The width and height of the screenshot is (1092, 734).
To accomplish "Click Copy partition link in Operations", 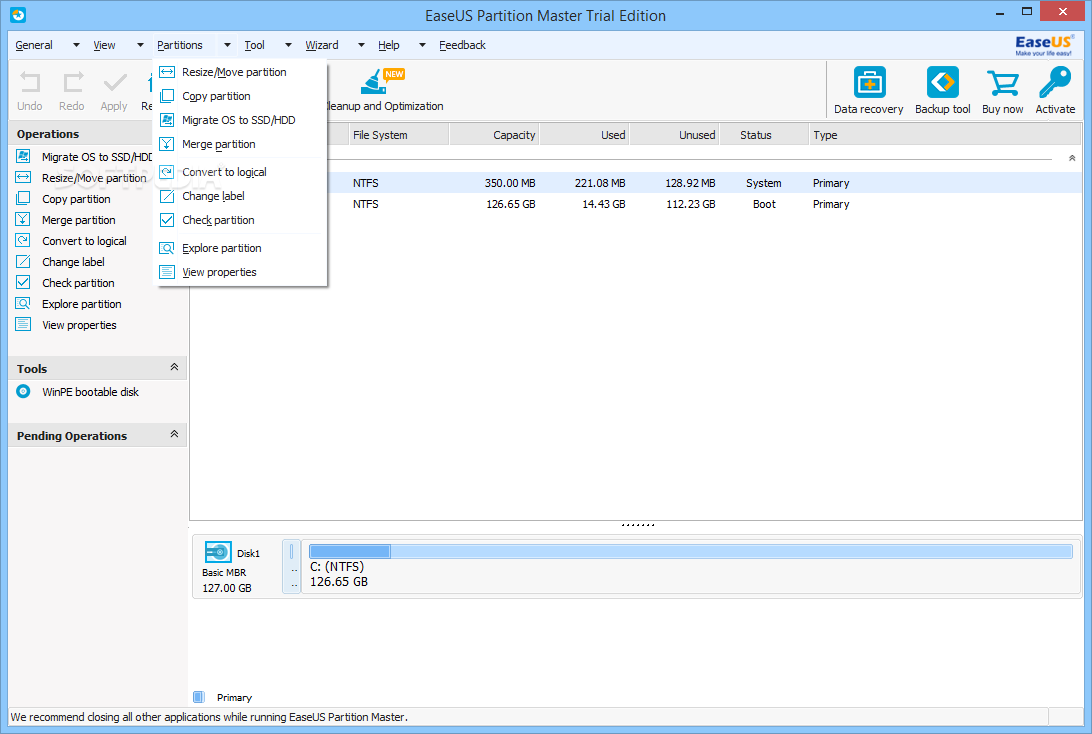I will click(76, 199).
